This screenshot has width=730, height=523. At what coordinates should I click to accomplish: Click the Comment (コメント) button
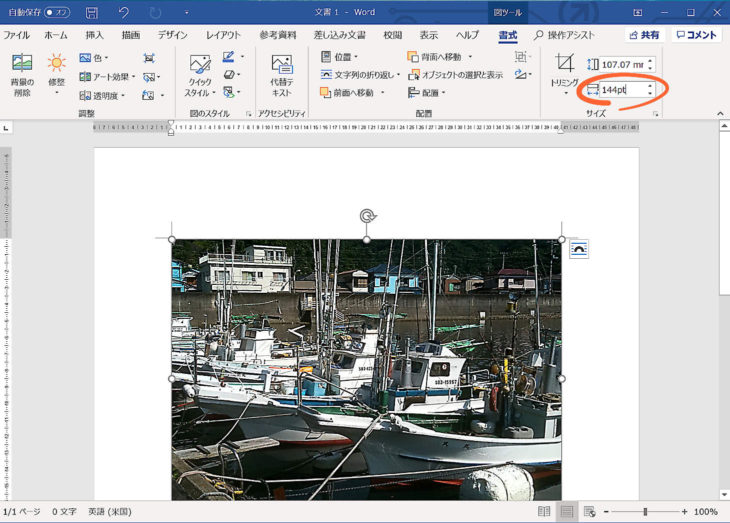(695, 35)
